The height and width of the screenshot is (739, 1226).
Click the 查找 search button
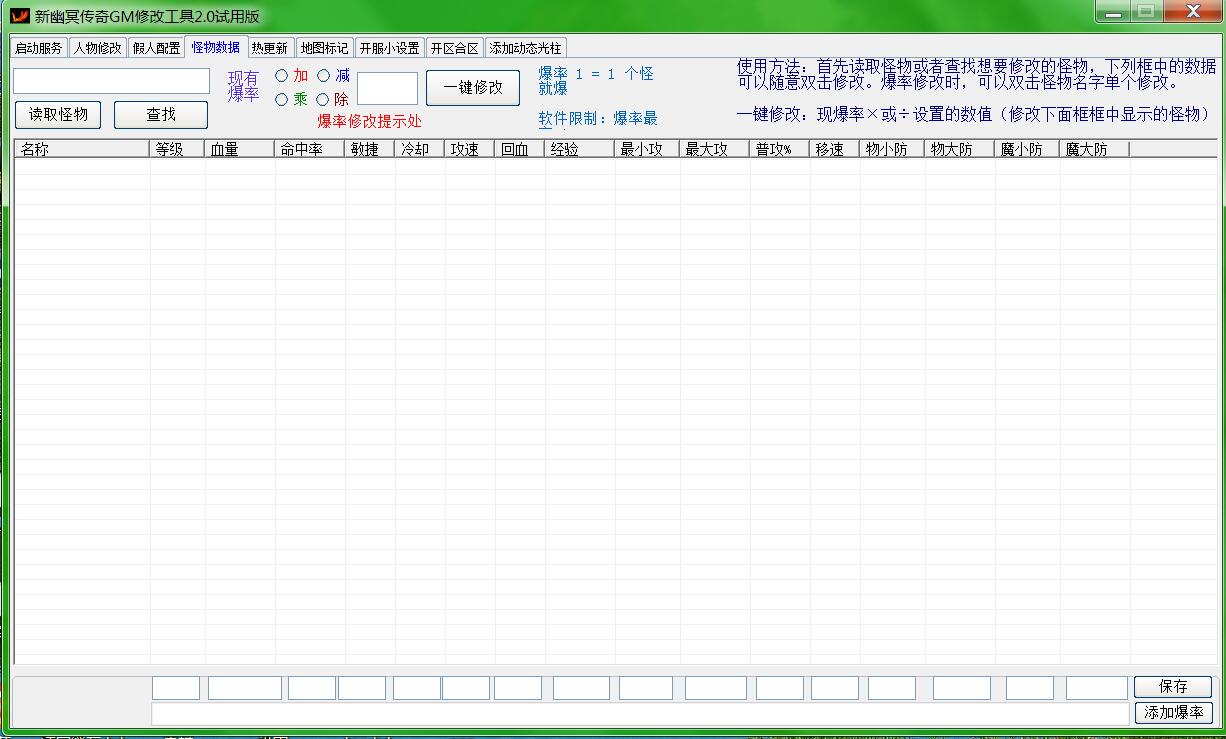point(161,115)
